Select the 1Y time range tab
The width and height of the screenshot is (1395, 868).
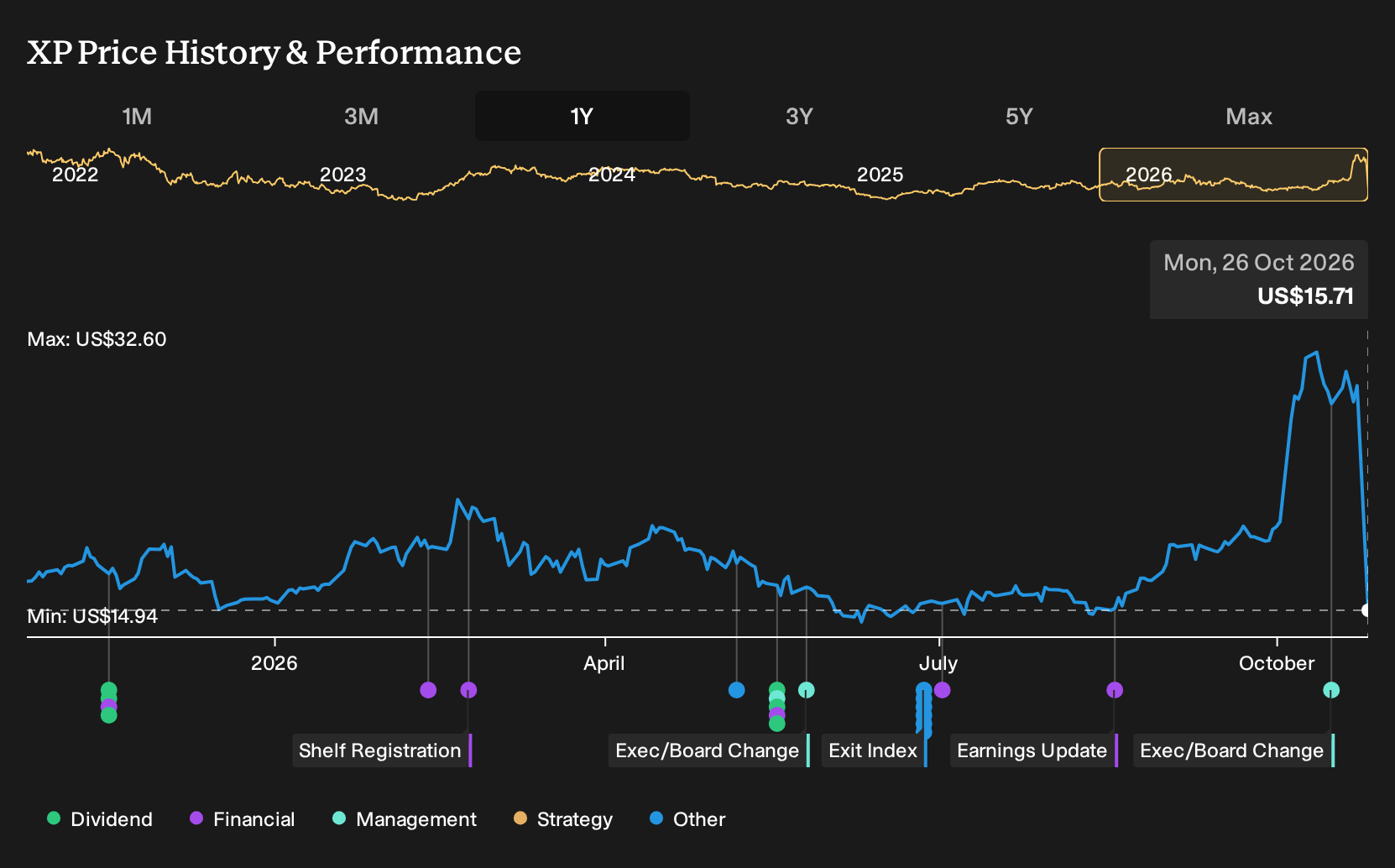point(583,116)
